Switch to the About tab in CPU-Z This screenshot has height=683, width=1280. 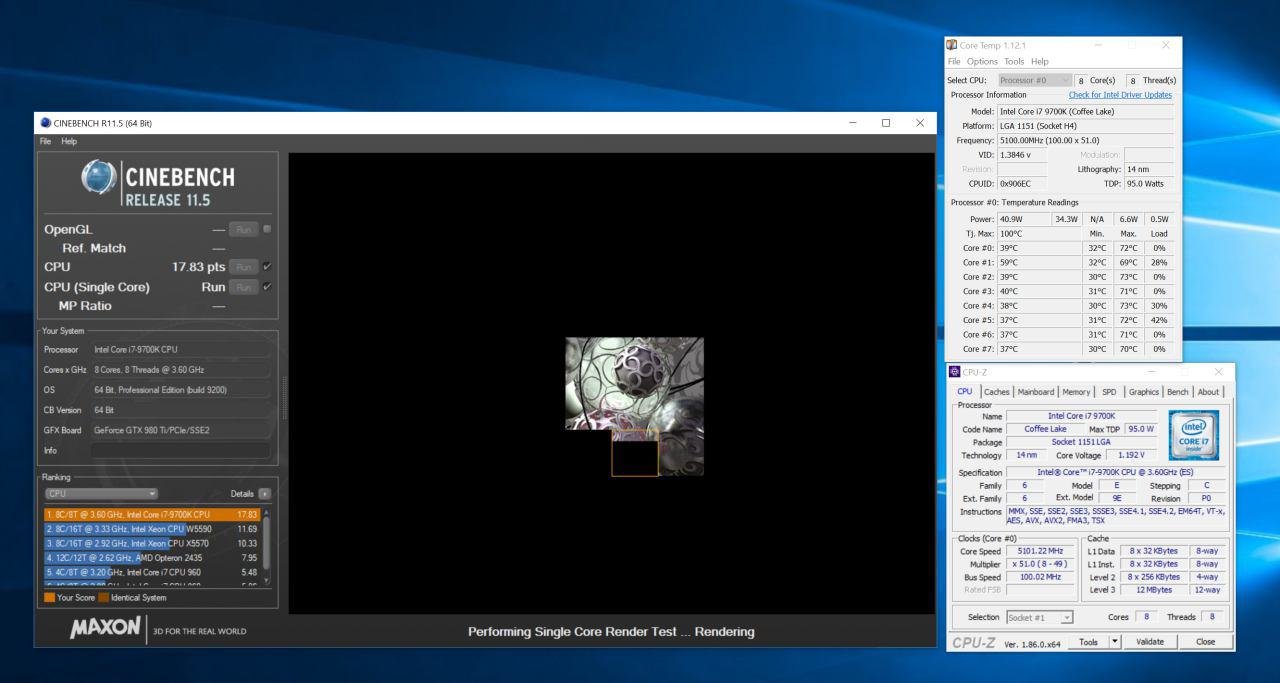(x=1209, y=392)
